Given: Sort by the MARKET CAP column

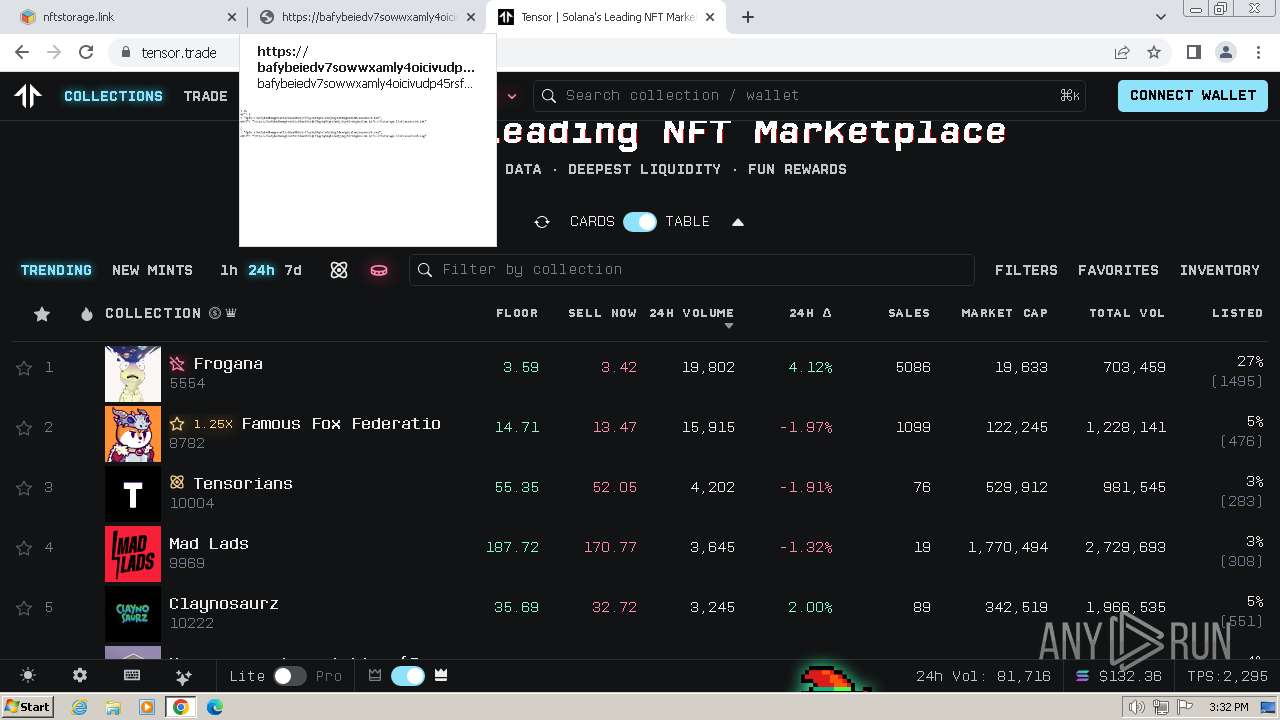Looking at the screenshot, I should click(1005, 313).
